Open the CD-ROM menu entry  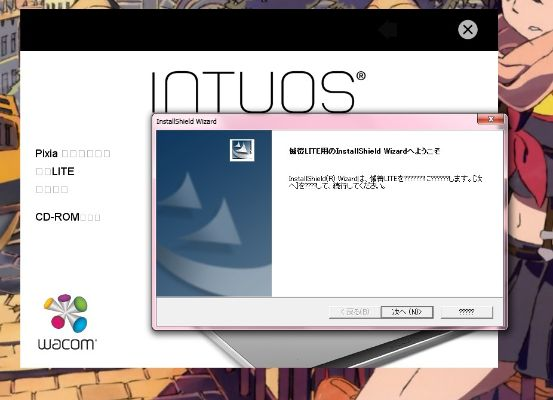pos(68,217)
